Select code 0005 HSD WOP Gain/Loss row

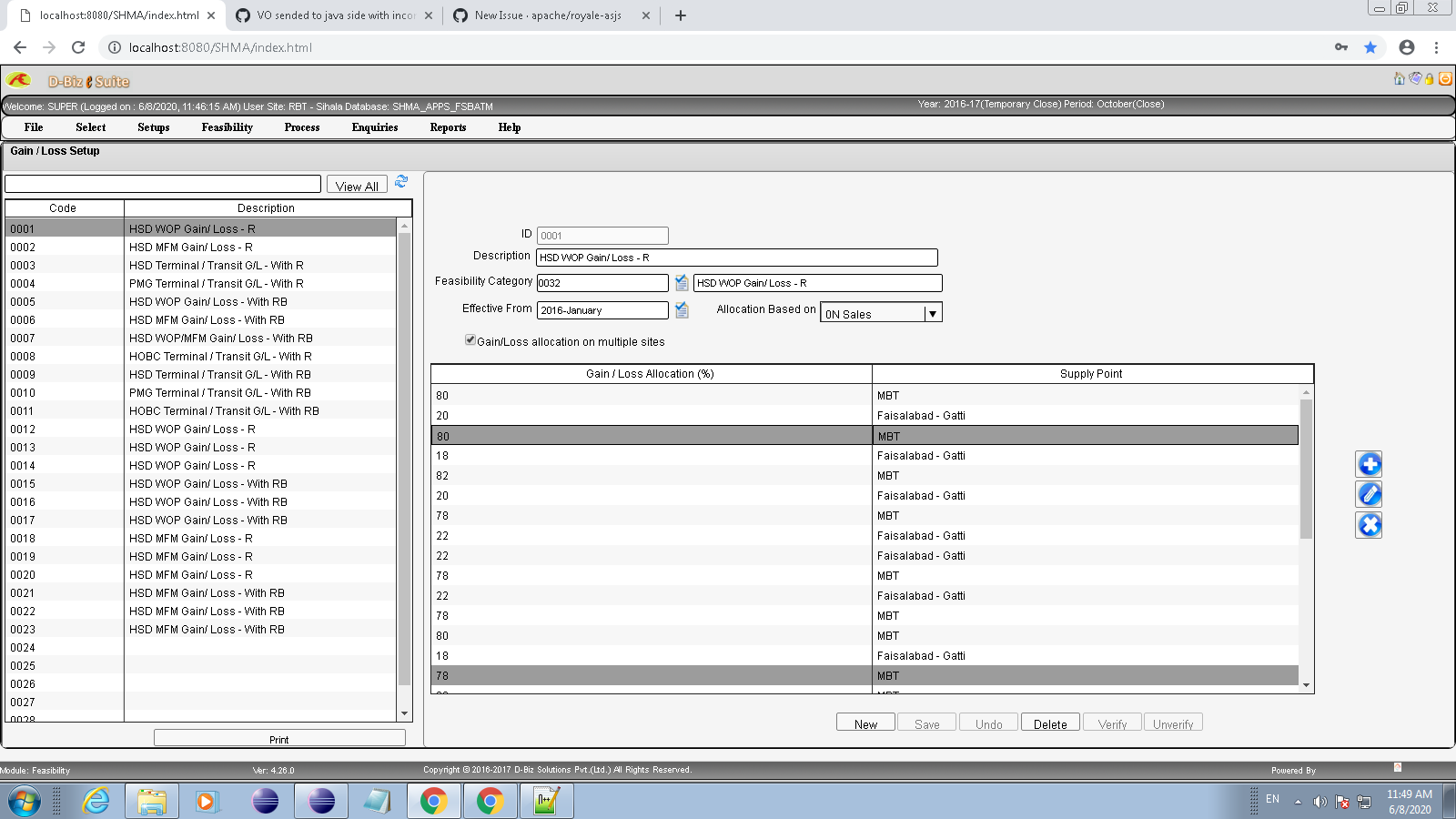(x=209, y=301)
